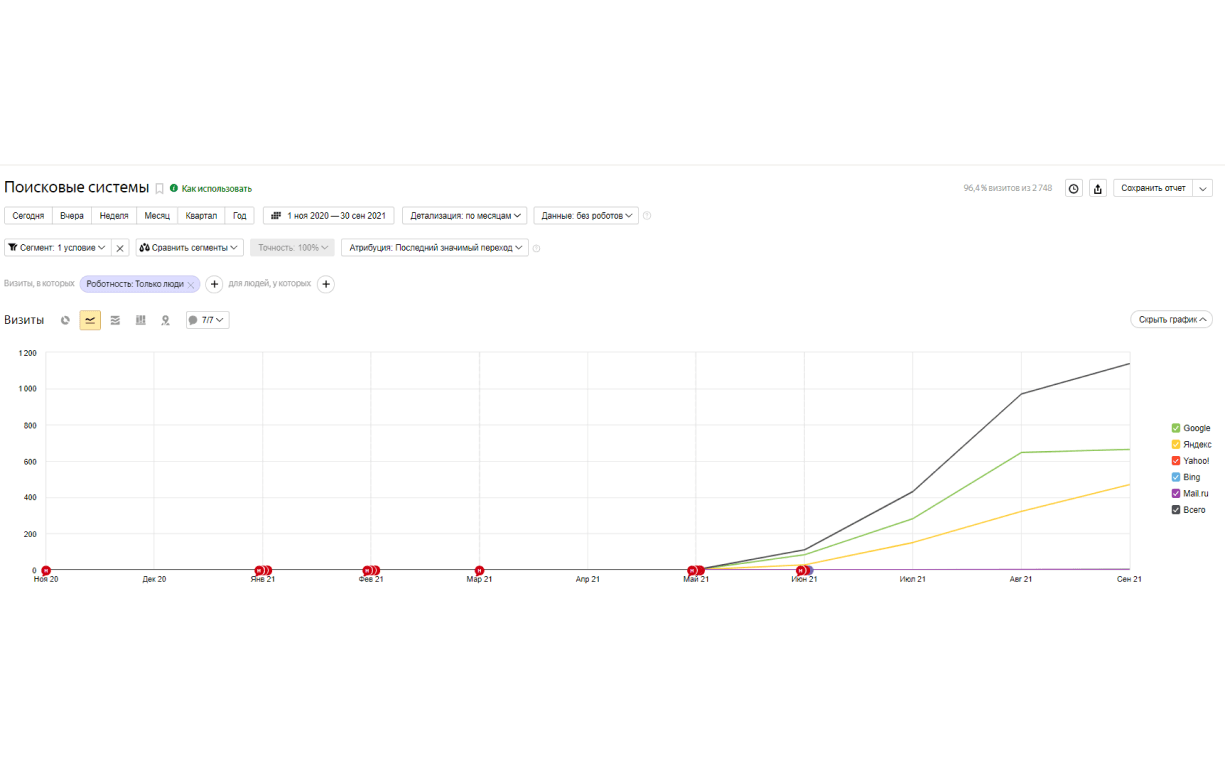
Task: Expand the Детализация: по месяцам dropdown
Action: coord(465,216)
